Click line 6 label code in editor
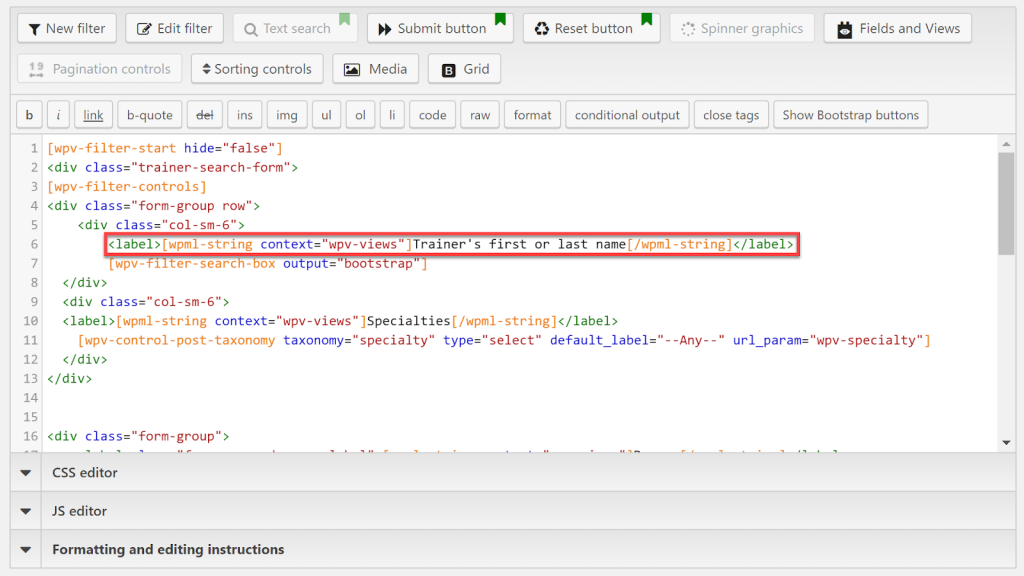 coord(451,244)
